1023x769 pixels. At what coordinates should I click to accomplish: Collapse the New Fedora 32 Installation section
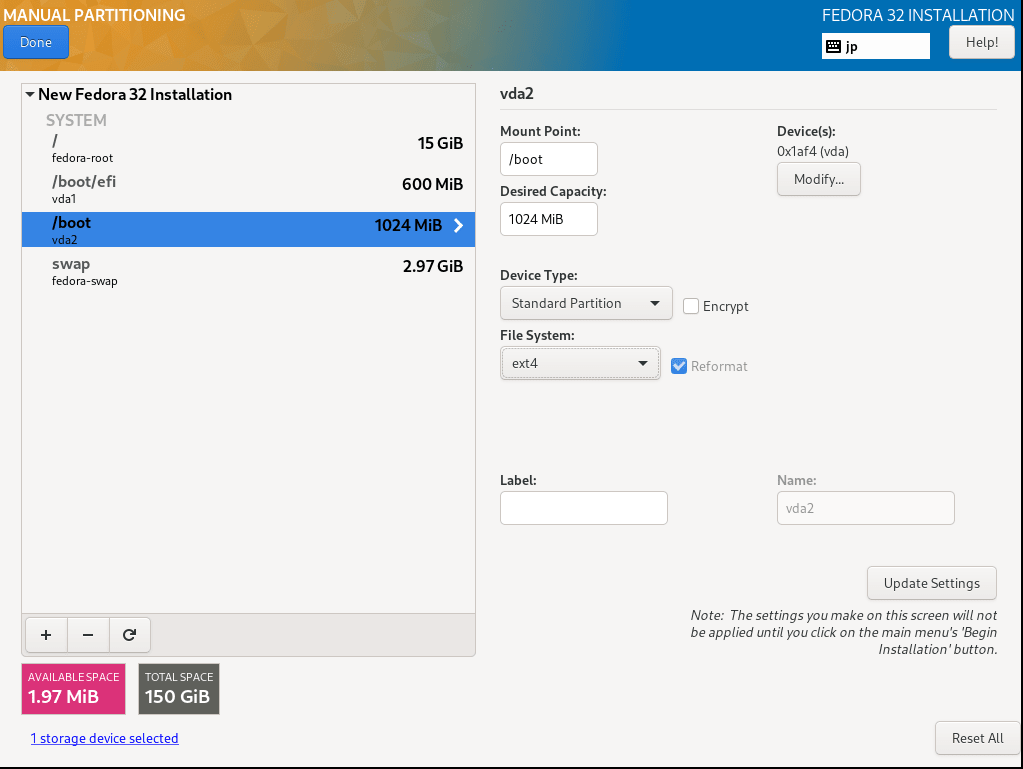[x=30, y=95]
